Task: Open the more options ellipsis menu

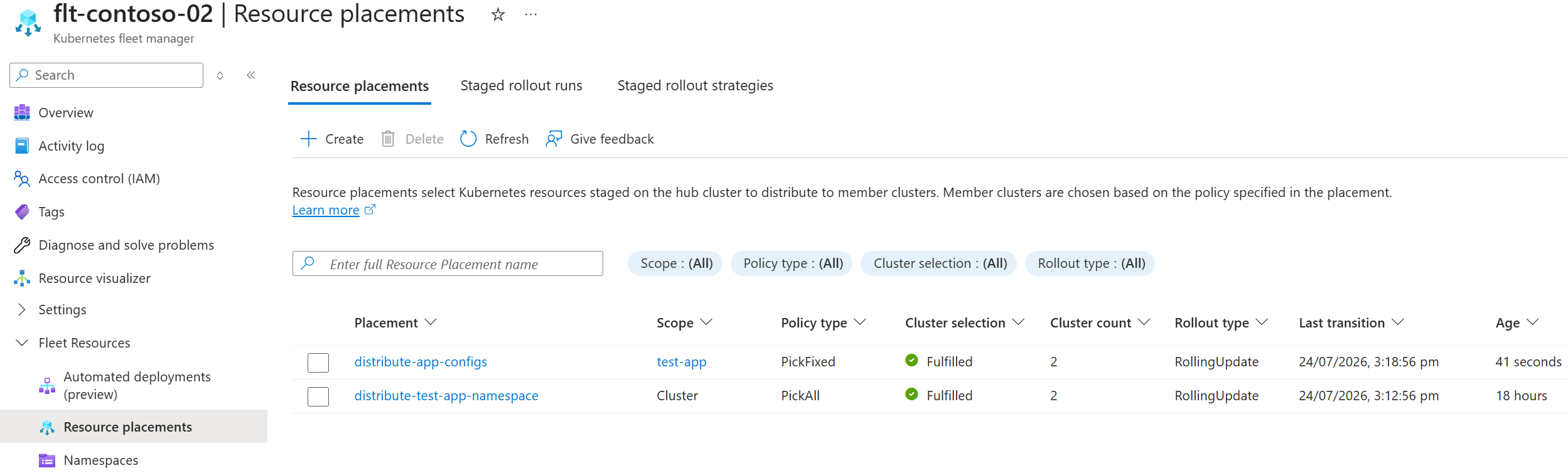Action: (x=531, y=14)
